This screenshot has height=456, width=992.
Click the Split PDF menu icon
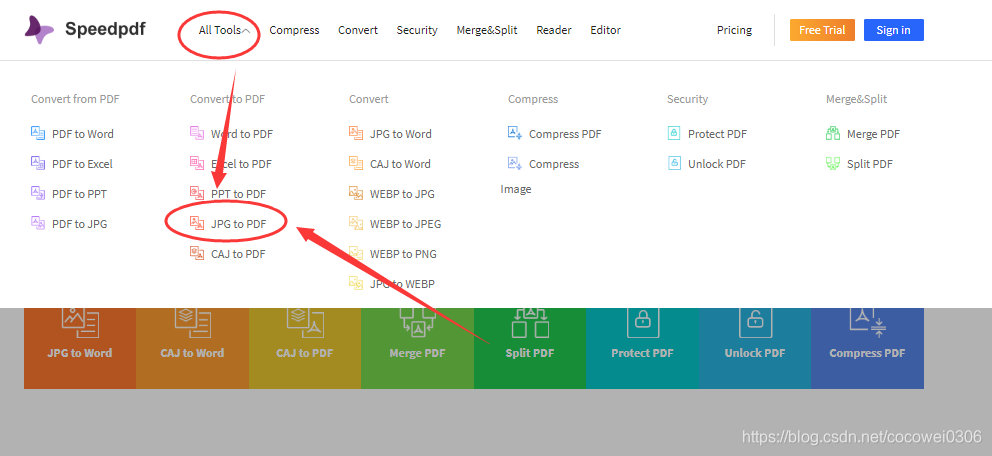point(833,163)
